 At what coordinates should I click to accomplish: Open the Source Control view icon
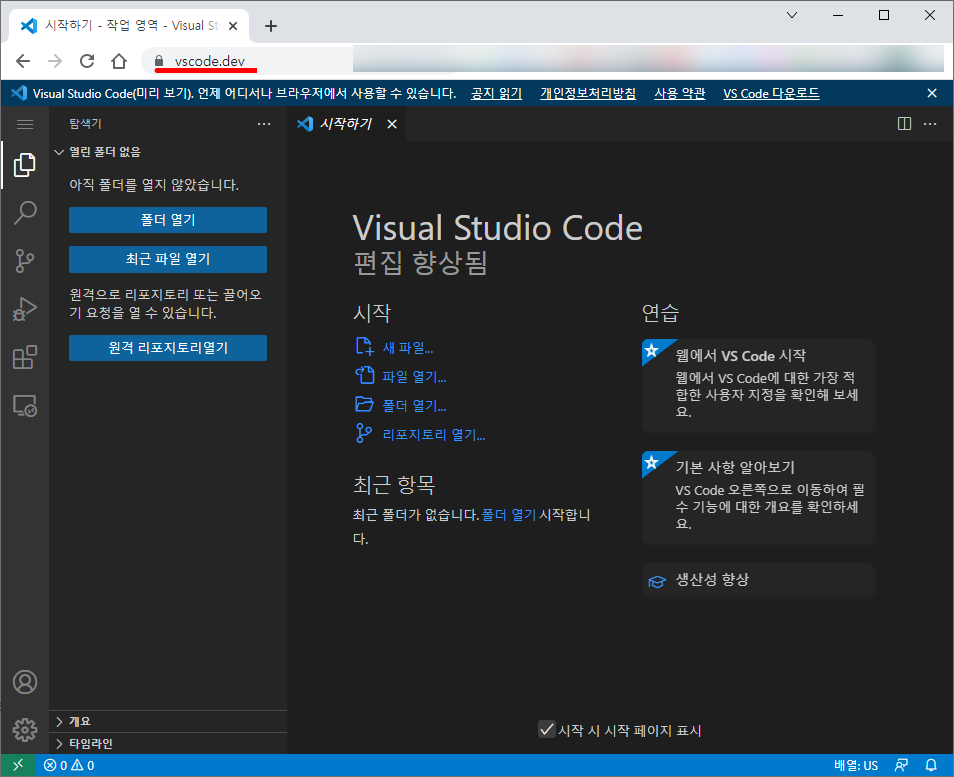(25, 261)
